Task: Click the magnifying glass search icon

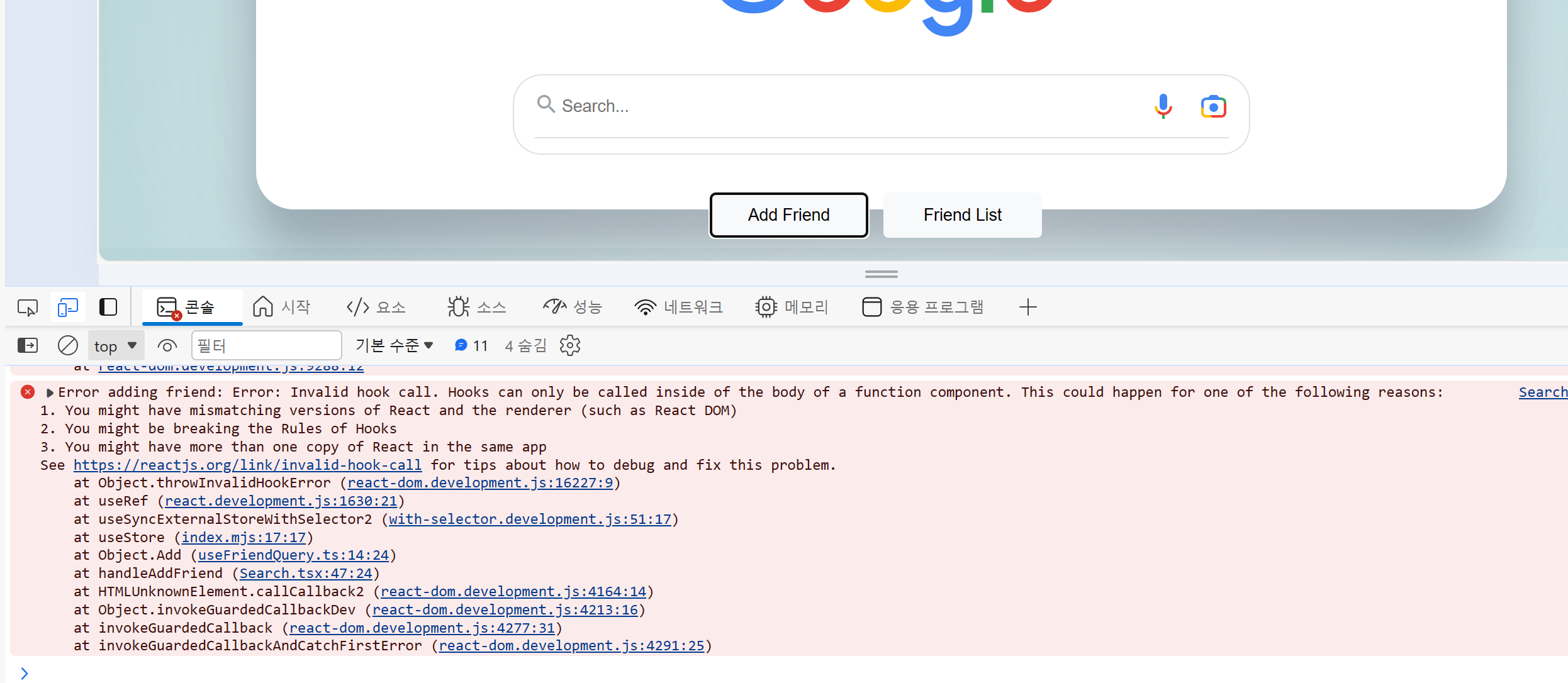Action: point(546,104)
